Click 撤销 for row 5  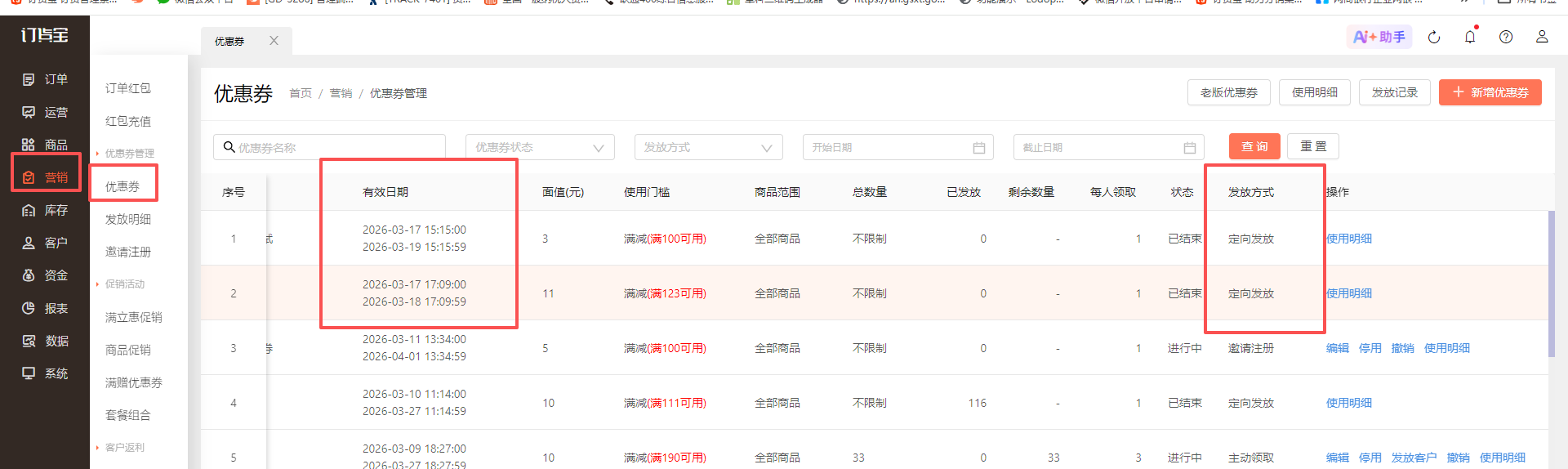coord(1459,458)
